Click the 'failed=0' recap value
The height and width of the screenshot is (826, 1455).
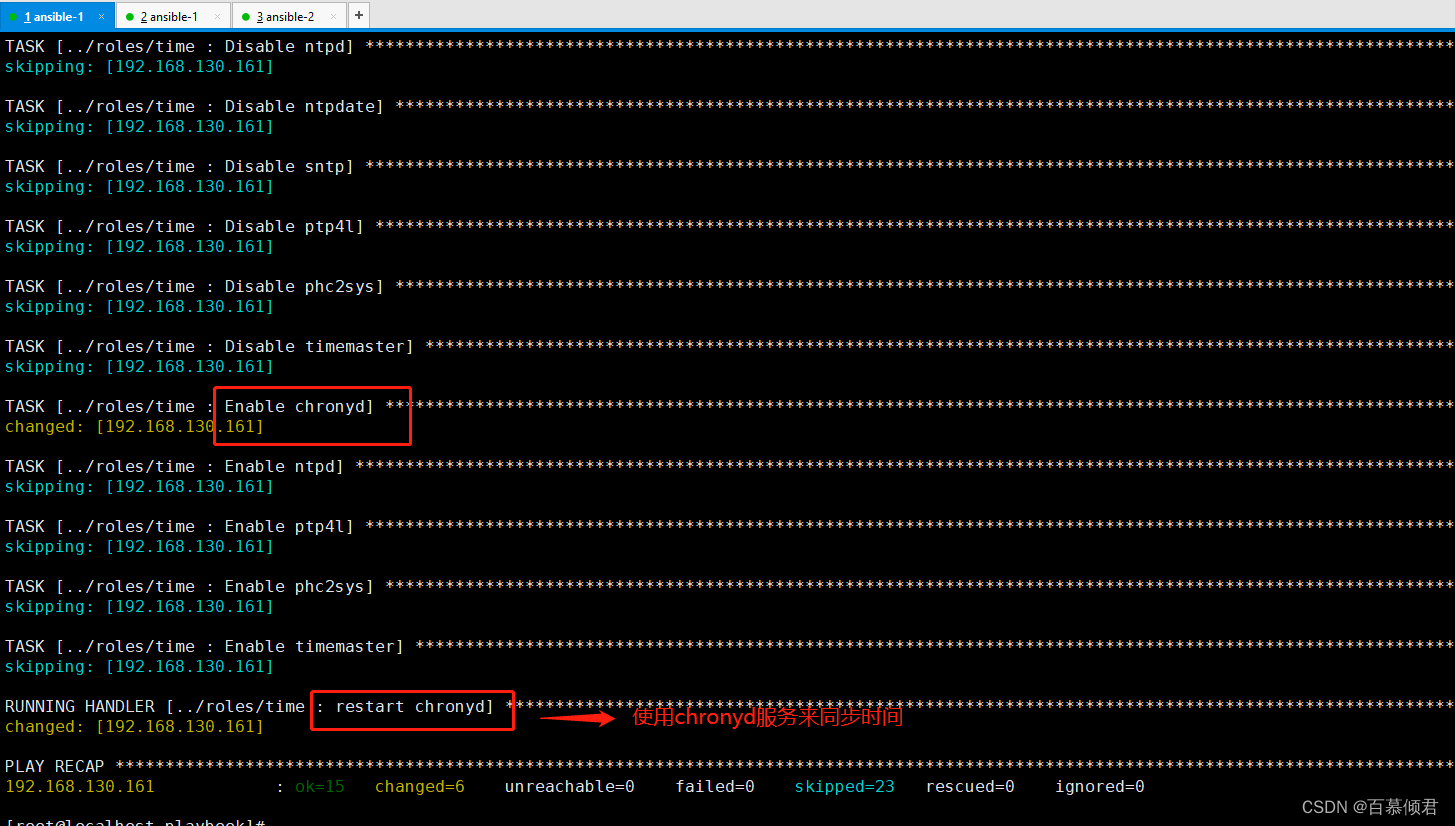point(715,787)
